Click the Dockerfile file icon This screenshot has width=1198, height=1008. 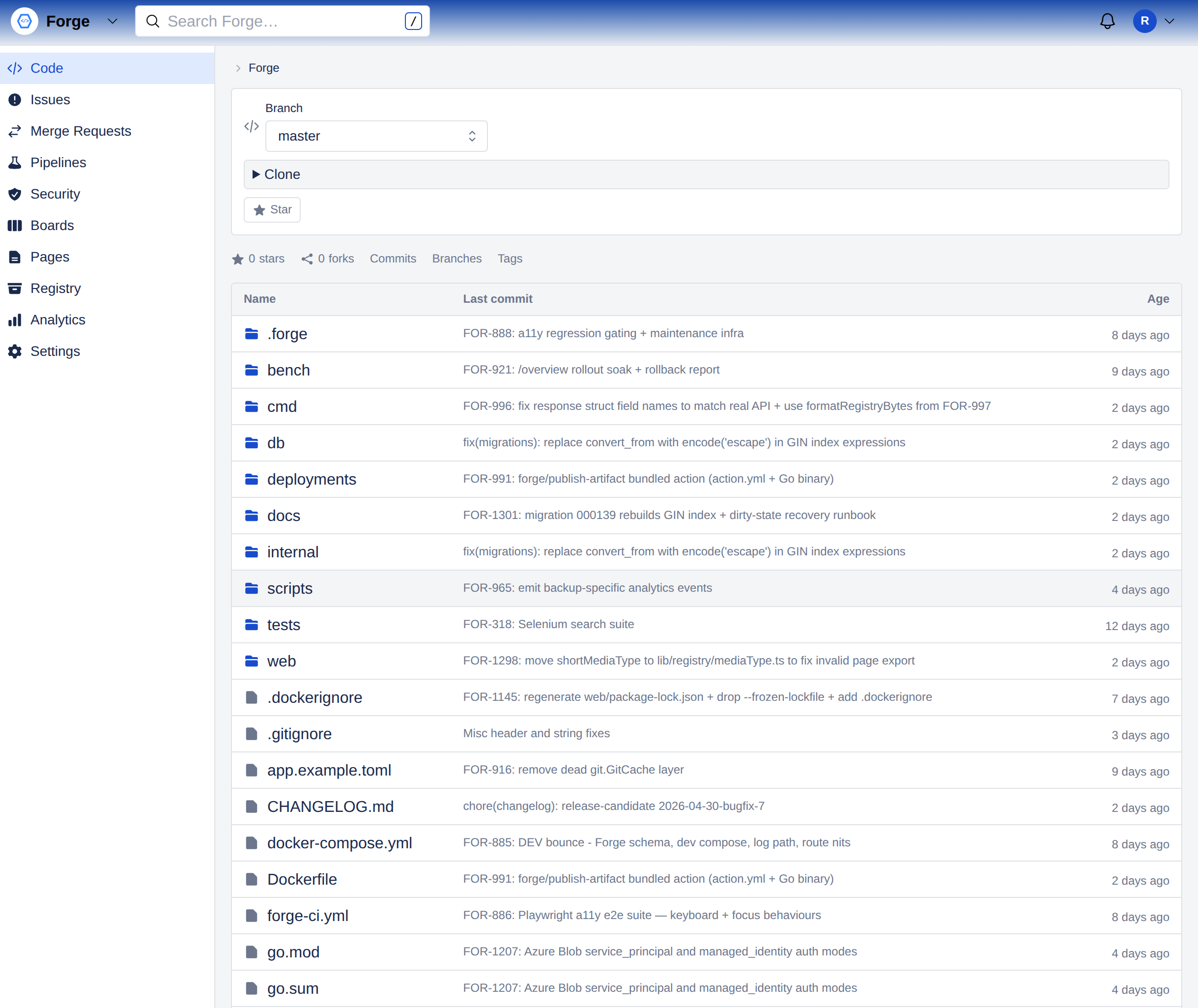252,879
